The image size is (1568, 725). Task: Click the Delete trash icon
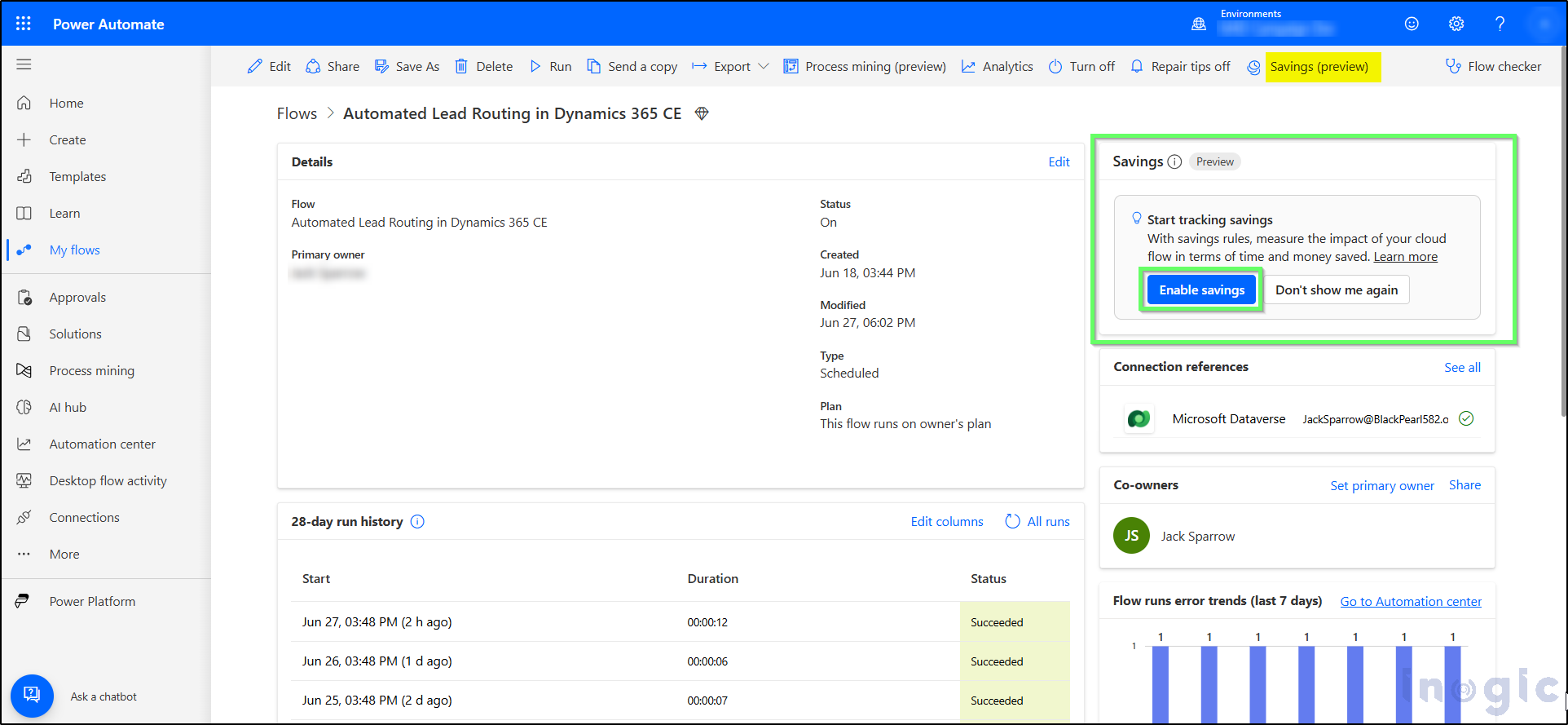[x=461, y=66]
